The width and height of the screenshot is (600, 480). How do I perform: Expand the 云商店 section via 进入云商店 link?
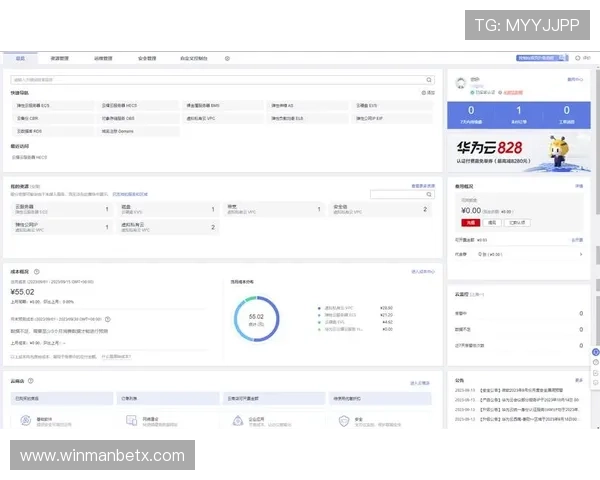[x=420, y=382]
